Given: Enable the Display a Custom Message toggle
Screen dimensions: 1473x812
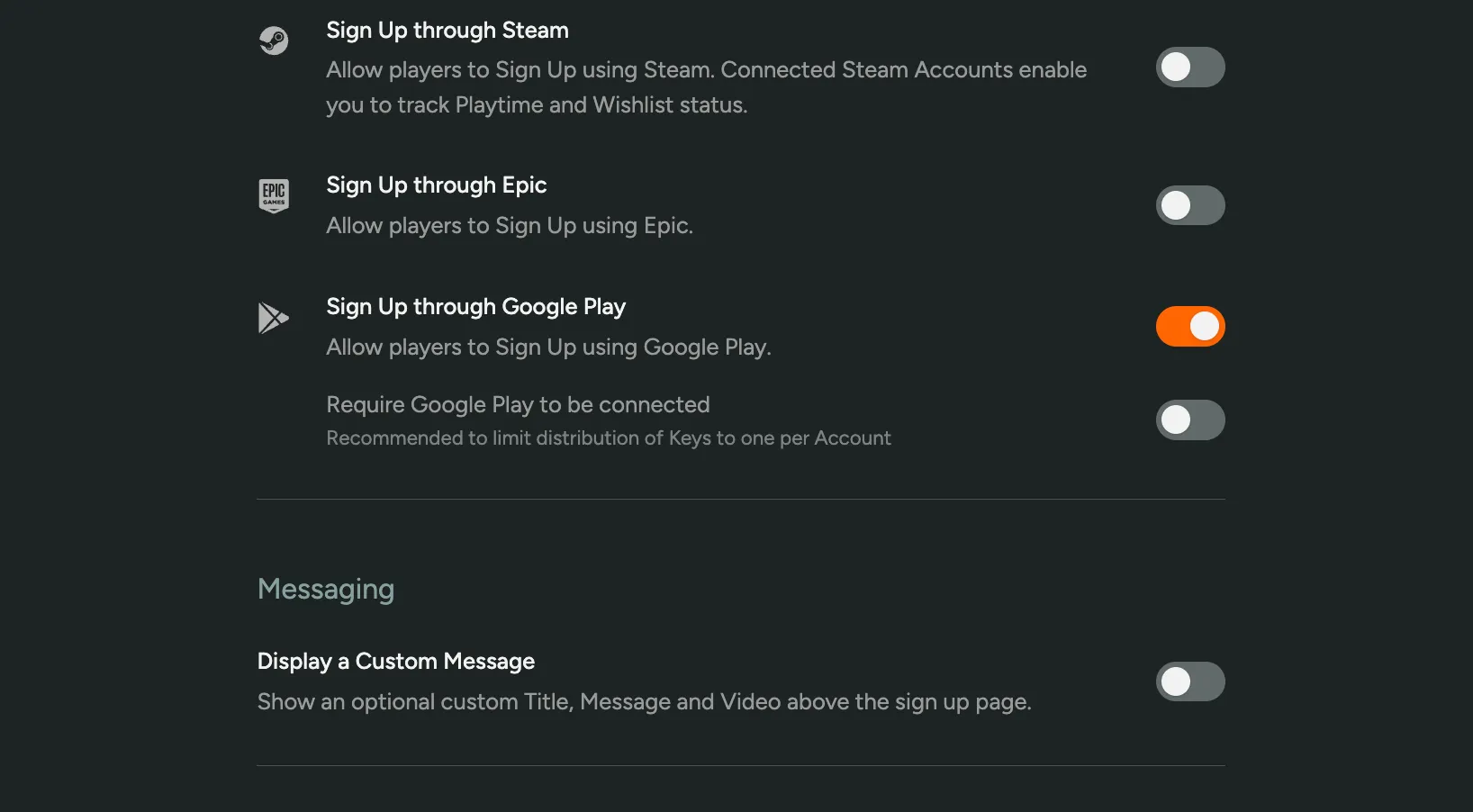Looking at the screenshot, I should tap(1189, 681).
